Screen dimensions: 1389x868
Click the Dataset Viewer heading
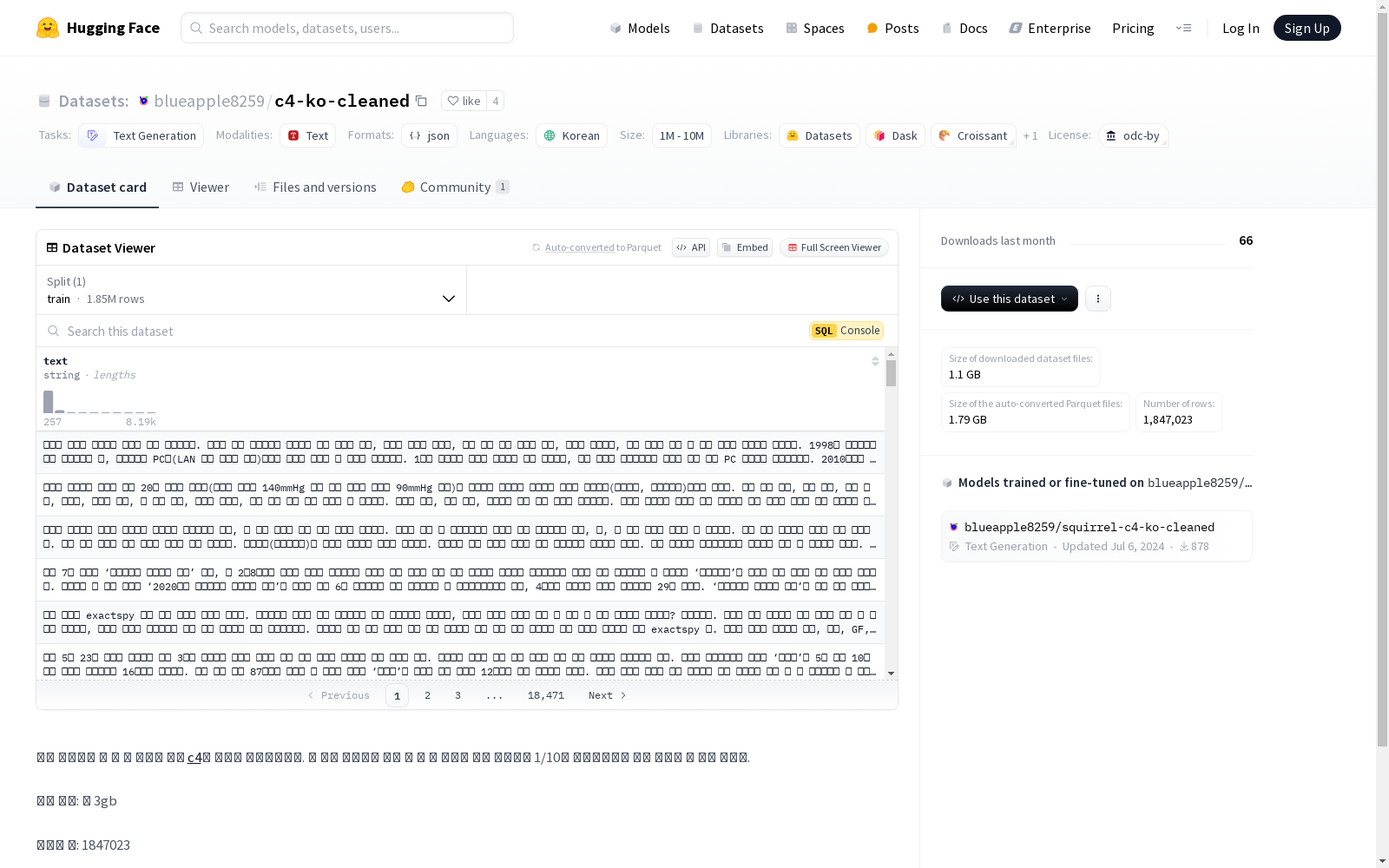[x=109, y=248]
